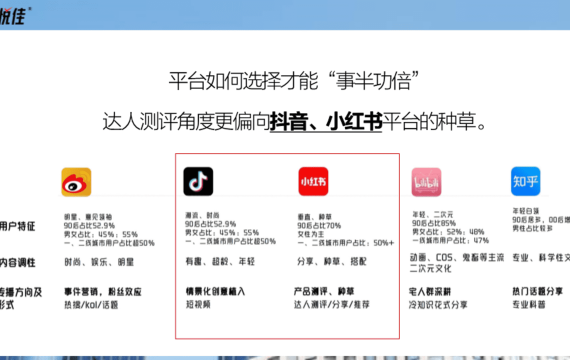Click 短视频 text under Douyin column
This screenshot has height=360, width=570.
(198, 304)
